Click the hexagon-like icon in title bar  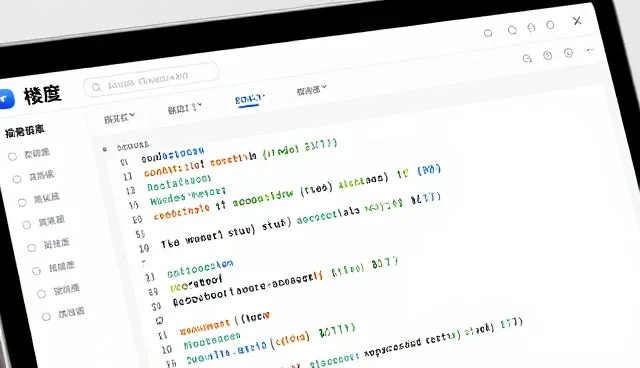pyautogui.click(x=531, y=28)
